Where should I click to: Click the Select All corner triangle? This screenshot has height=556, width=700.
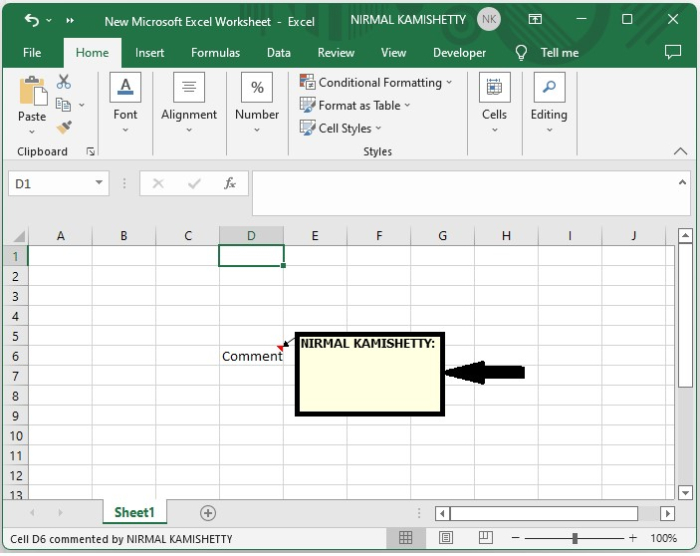[18, 235]
